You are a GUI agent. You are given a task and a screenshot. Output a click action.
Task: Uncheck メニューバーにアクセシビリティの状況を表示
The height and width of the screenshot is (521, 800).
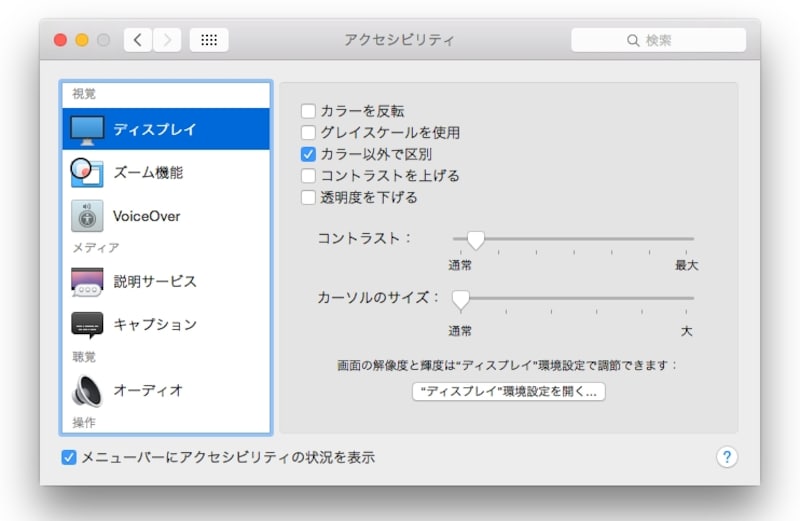click(x=68, y=457)
